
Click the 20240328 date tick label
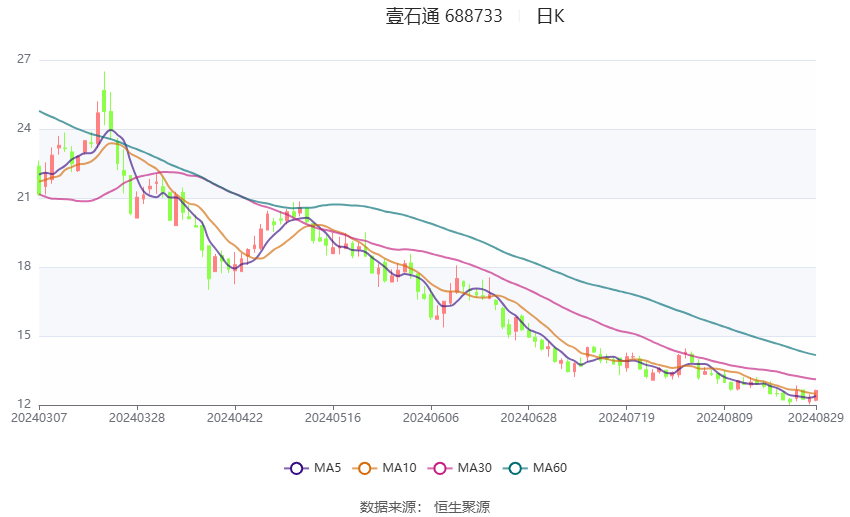[x=137, y=417]
